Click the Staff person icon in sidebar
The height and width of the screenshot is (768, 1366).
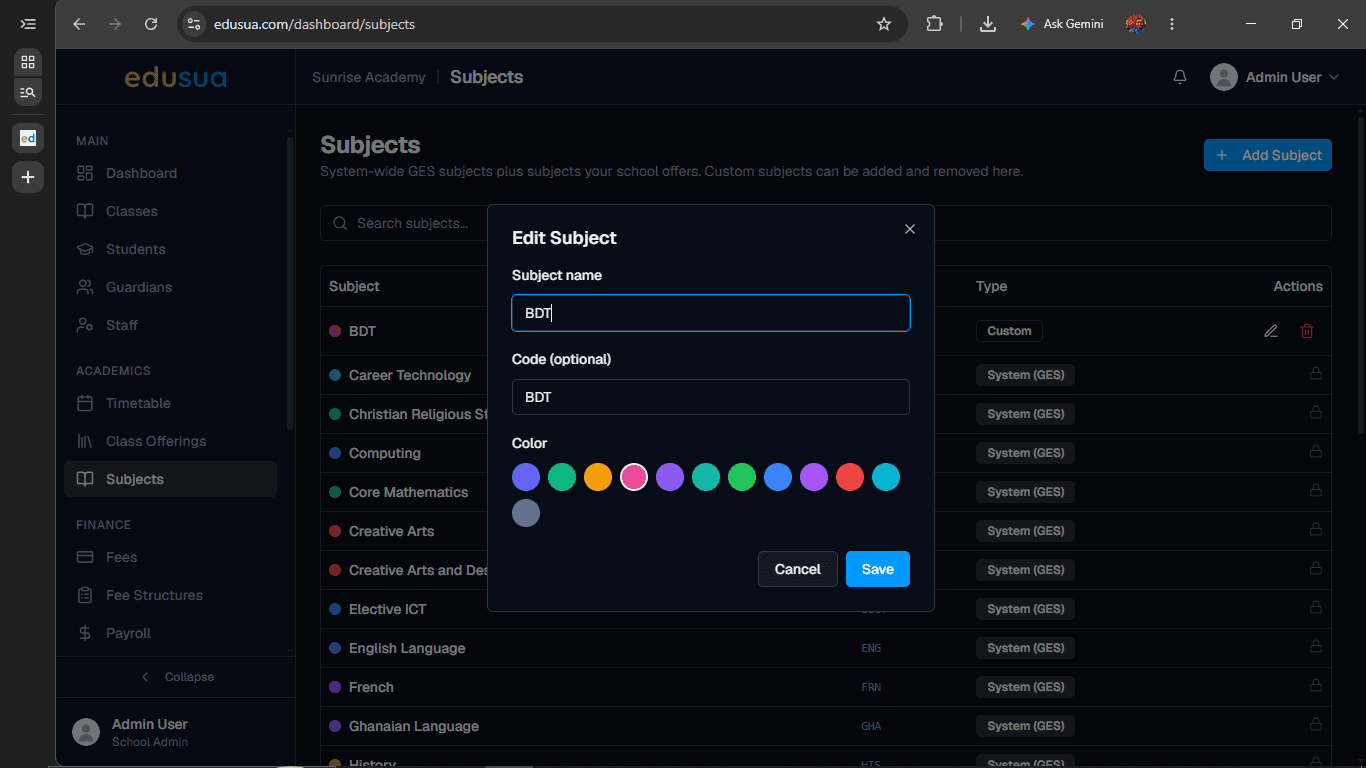tap(85, 325)
